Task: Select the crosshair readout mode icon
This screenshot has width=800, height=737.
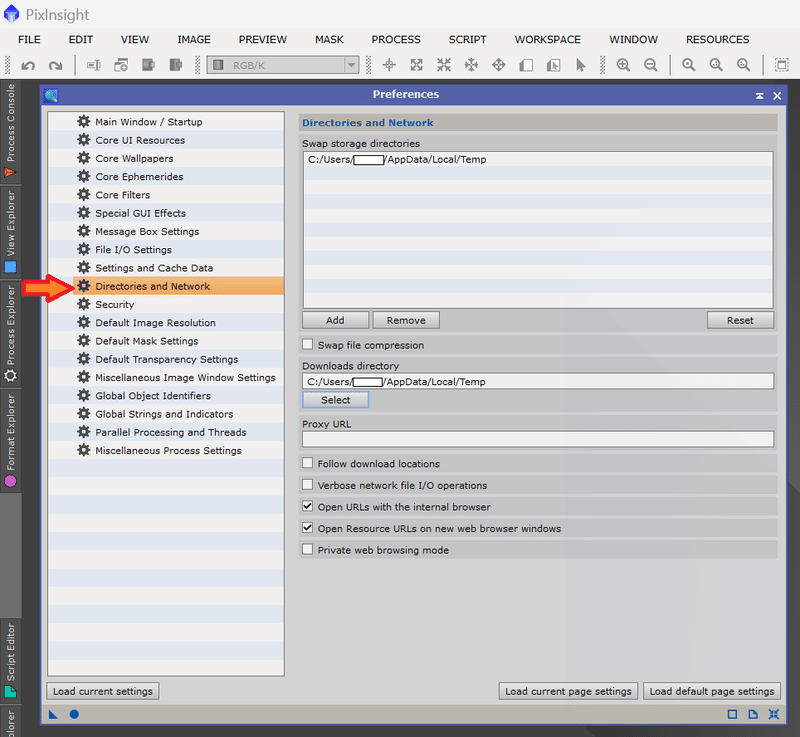Action: [389, 65]
